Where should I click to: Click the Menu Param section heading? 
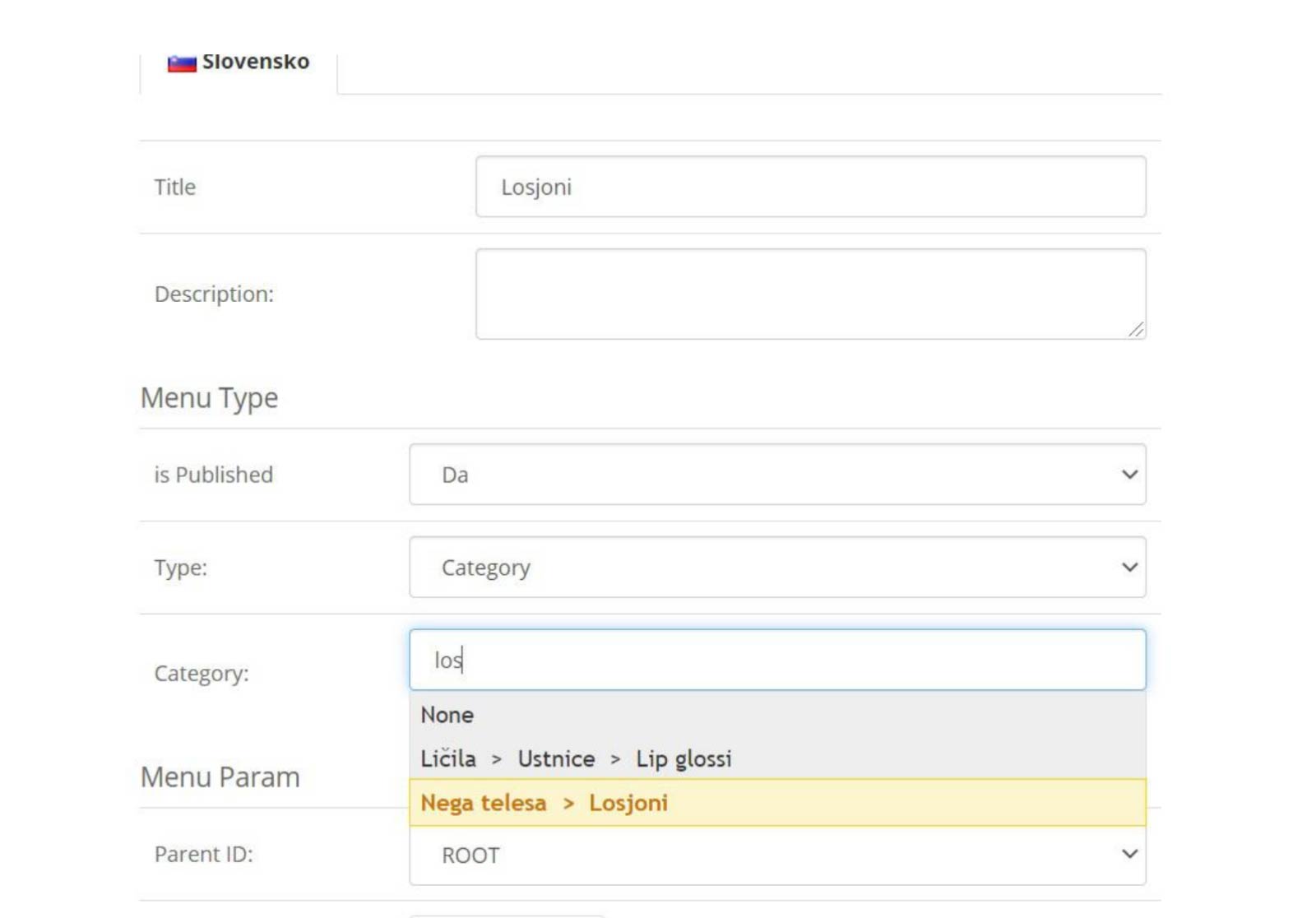[x=220, y=777]
